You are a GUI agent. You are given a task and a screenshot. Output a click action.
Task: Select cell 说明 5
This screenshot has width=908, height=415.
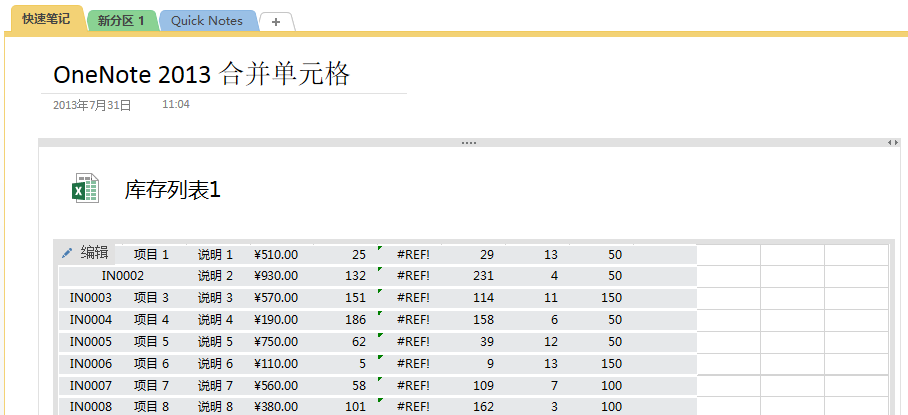[215, 342]
